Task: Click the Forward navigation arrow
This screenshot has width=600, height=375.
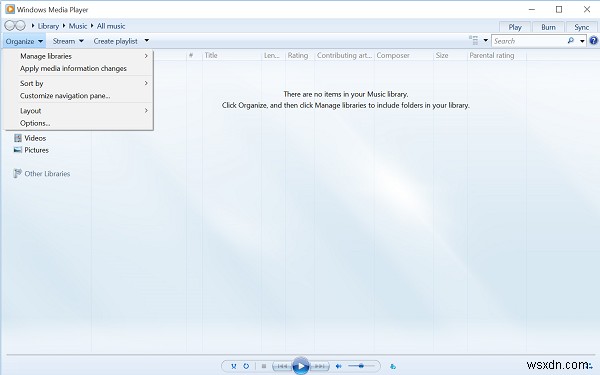Action: [x=21, y=26]
